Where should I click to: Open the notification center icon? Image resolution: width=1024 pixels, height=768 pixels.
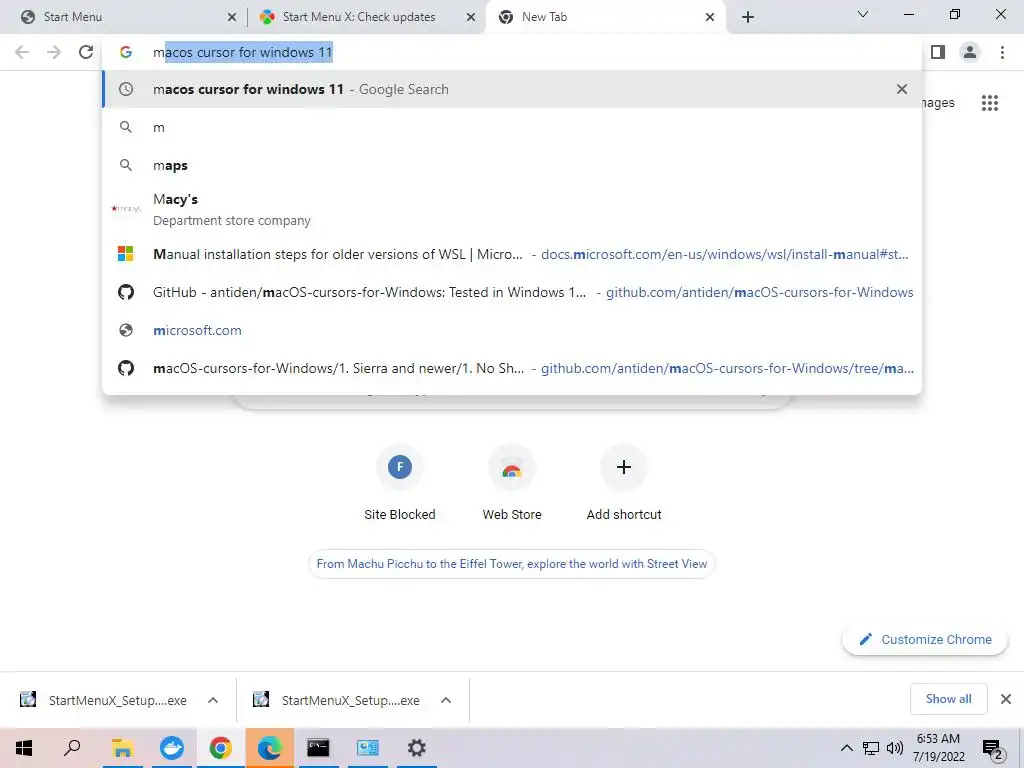pyautogui.click(x=992, y=748)
